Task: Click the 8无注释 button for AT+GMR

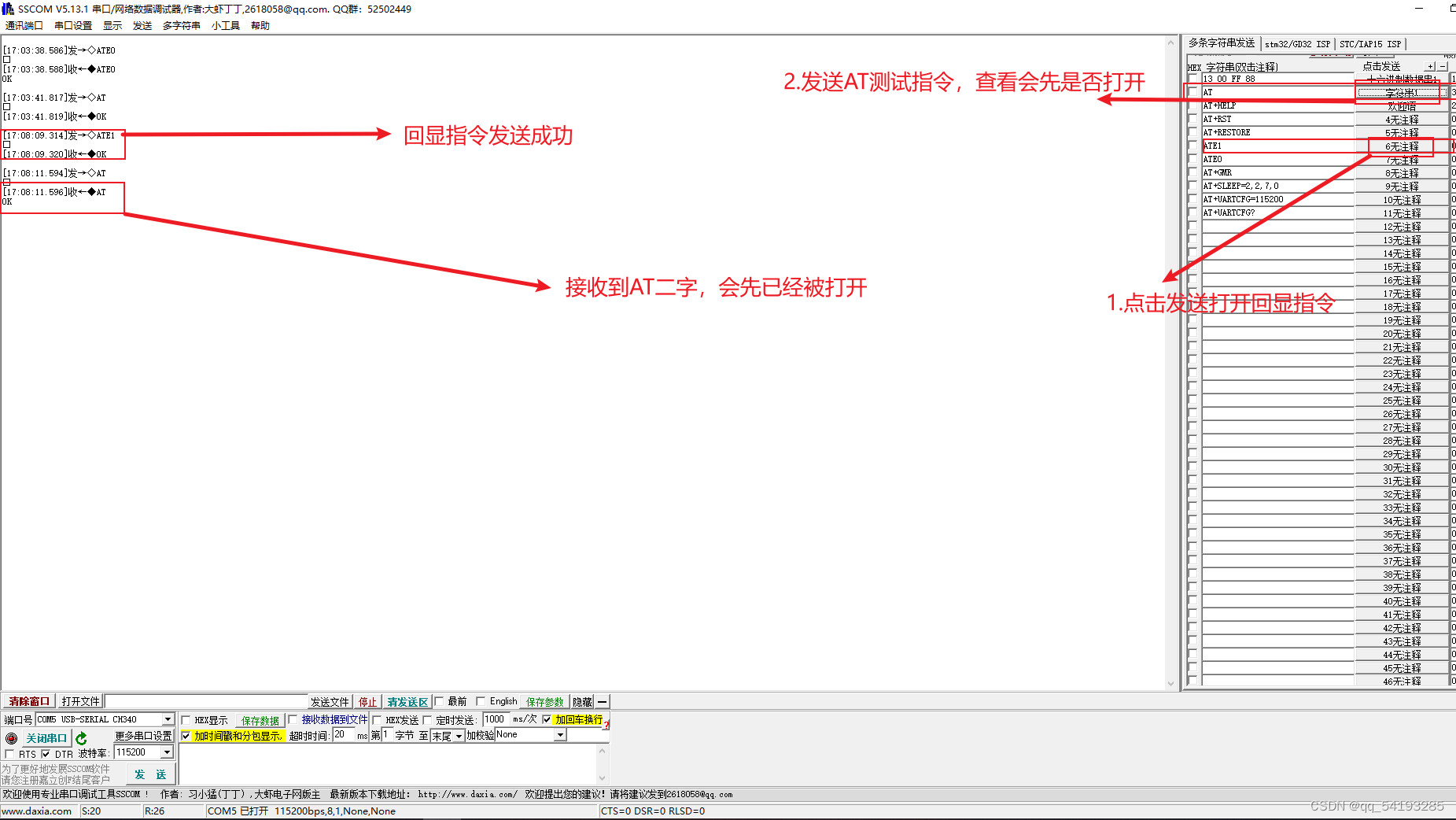Action: [x=1402, y=173]
